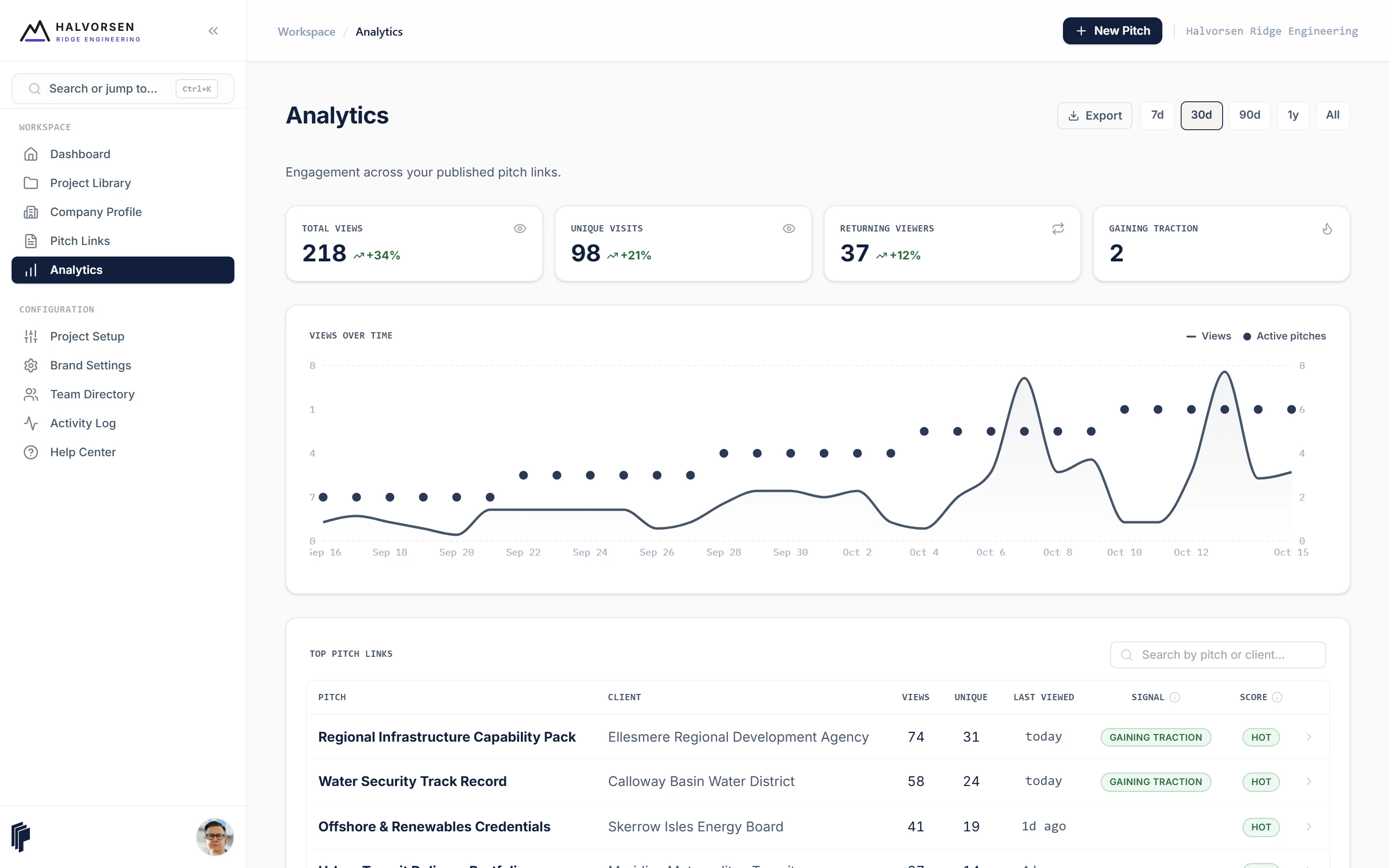Open the Activity Log

click(123, 423)
